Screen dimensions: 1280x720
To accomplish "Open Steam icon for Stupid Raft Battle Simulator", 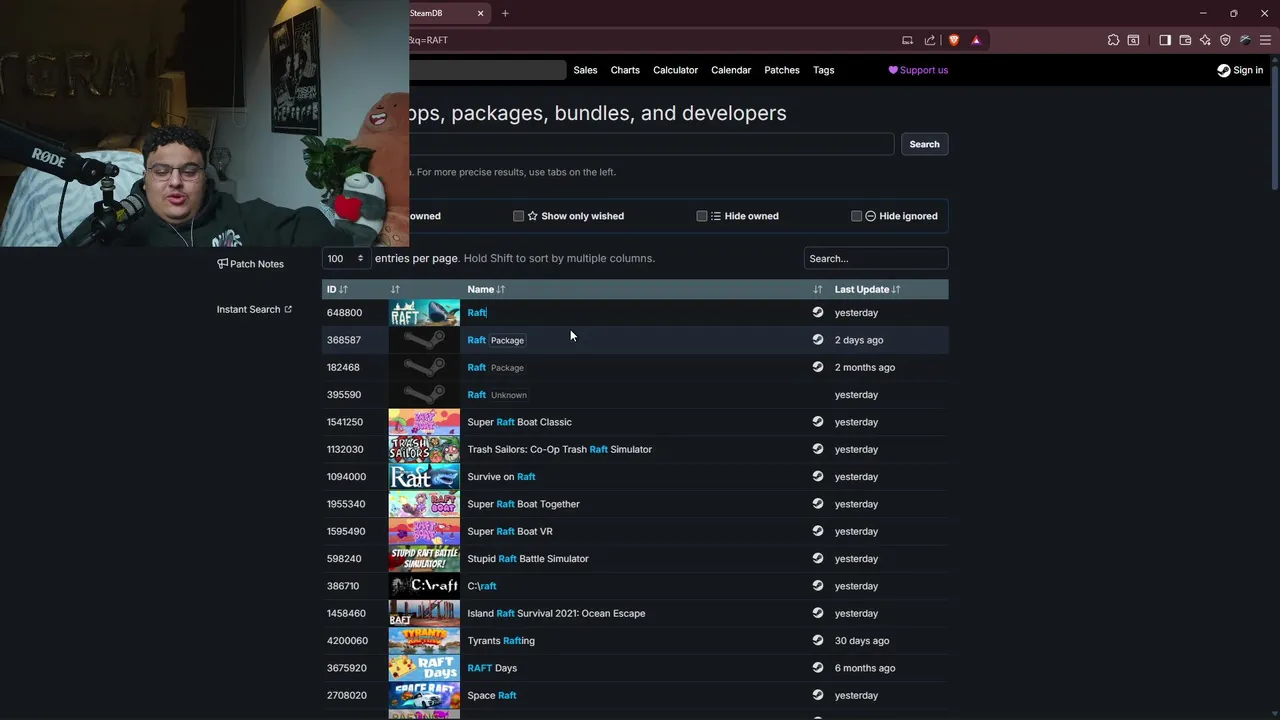I will coord(818,558).
